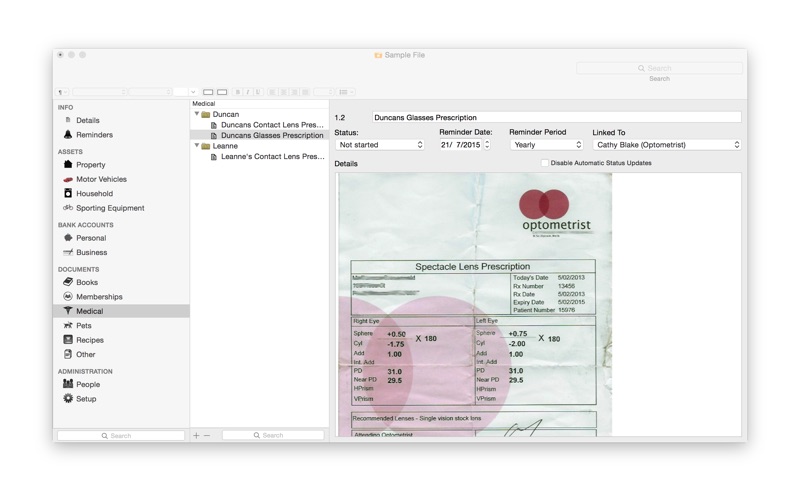Align text left in toolbar
Screen dimensions: 800x500
272,92
